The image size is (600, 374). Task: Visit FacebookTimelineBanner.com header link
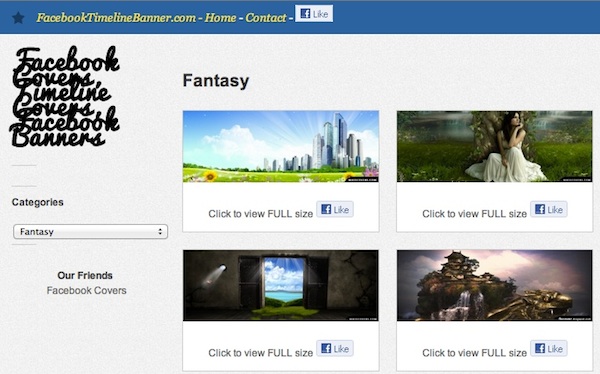tap(116, 18)
